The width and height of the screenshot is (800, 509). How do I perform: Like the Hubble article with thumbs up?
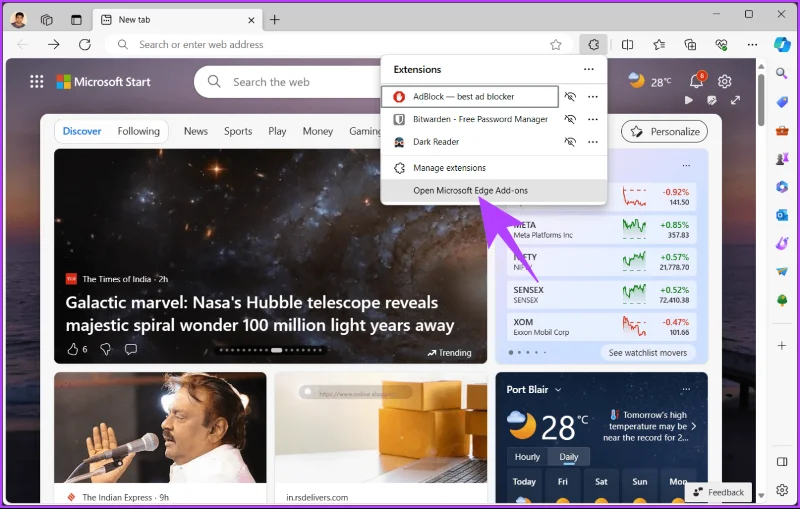point(73,349)
